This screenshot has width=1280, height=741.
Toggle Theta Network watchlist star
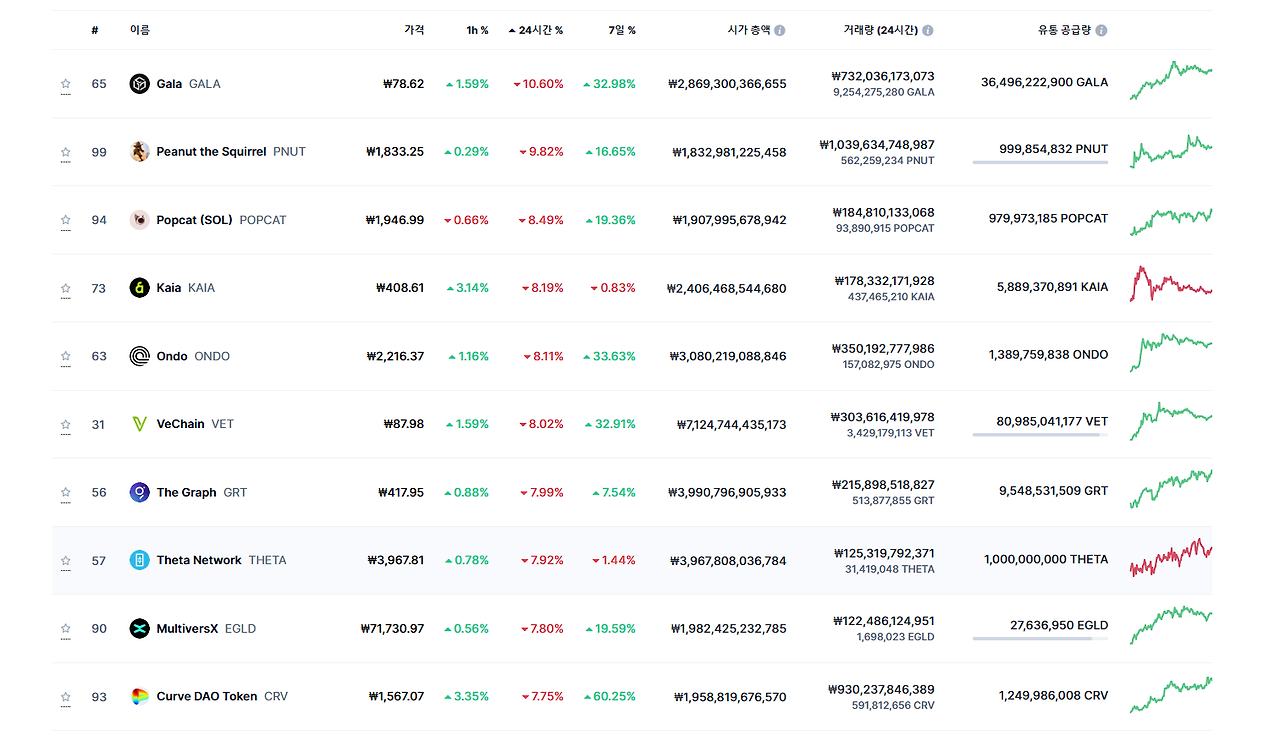(65, 560)
